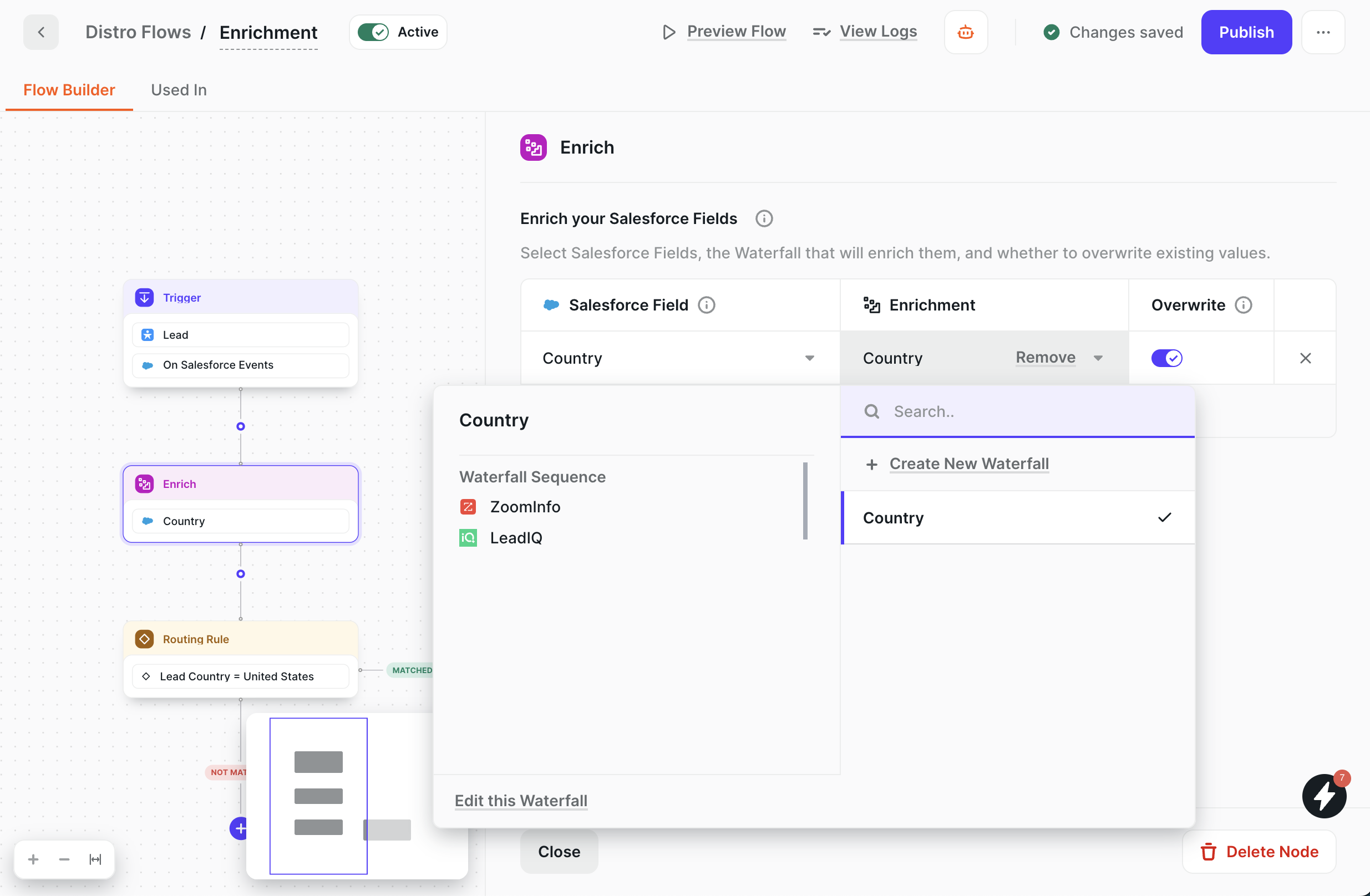Publish the flow

click(1246, 32)
